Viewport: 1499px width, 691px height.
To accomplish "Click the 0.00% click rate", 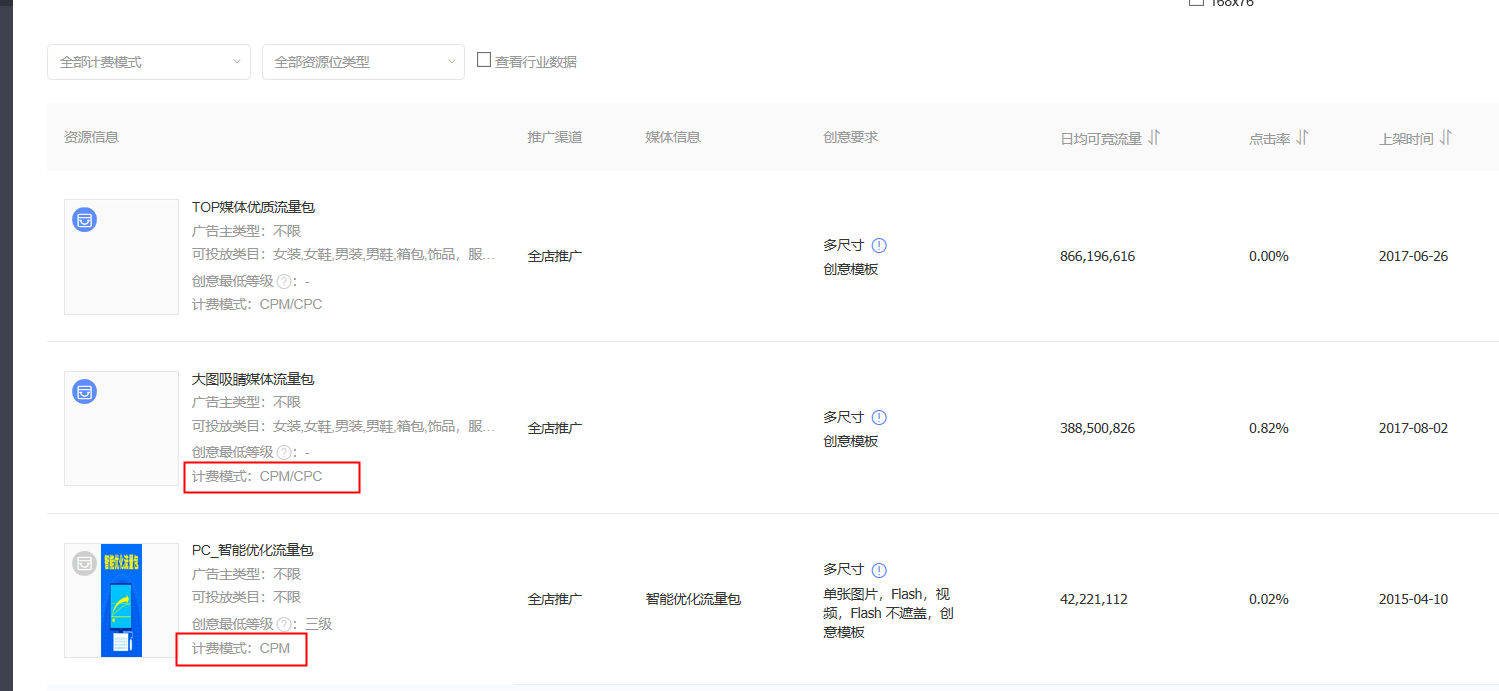I will point(1269,256).
